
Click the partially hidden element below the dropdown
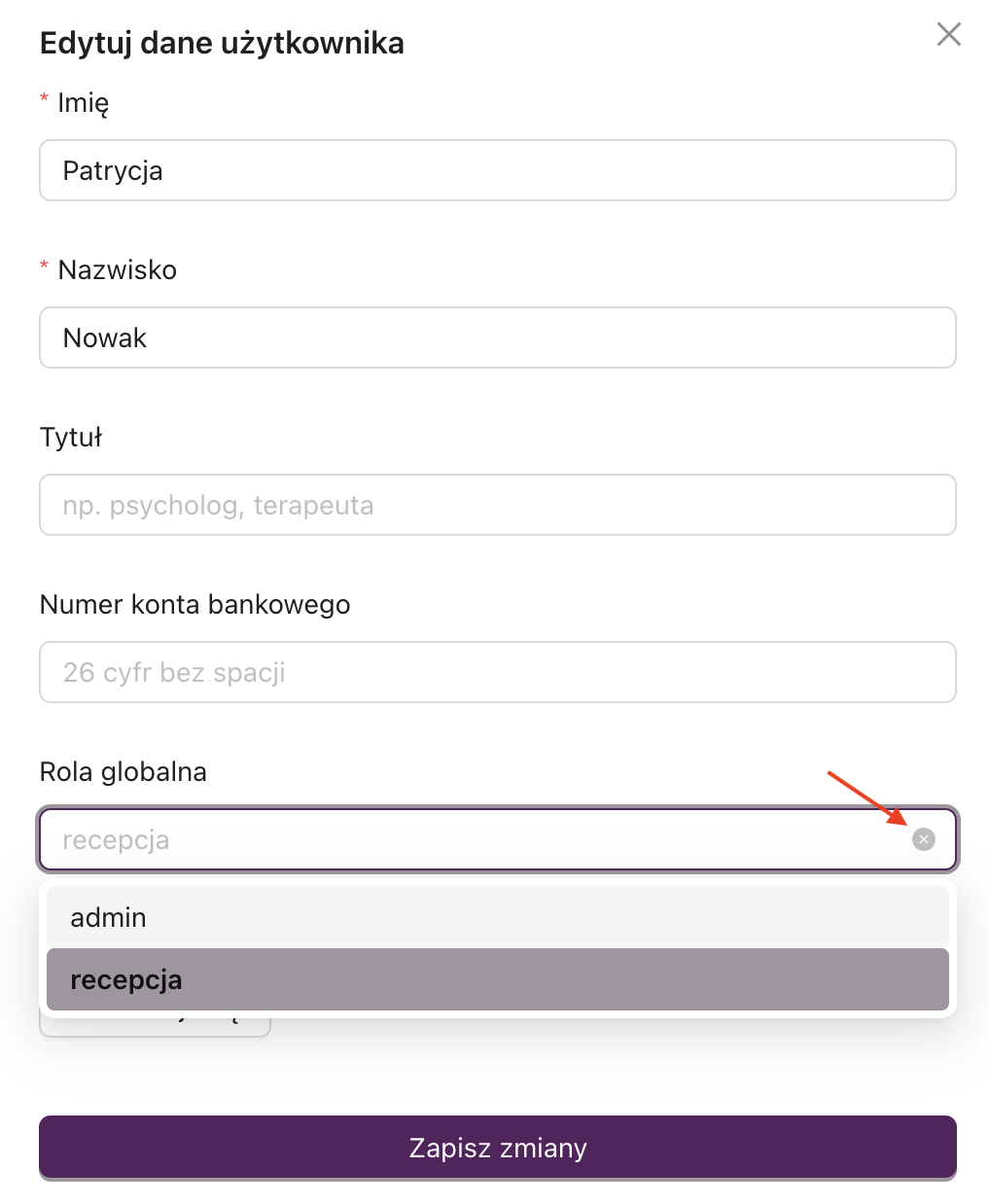(156, 1021)
